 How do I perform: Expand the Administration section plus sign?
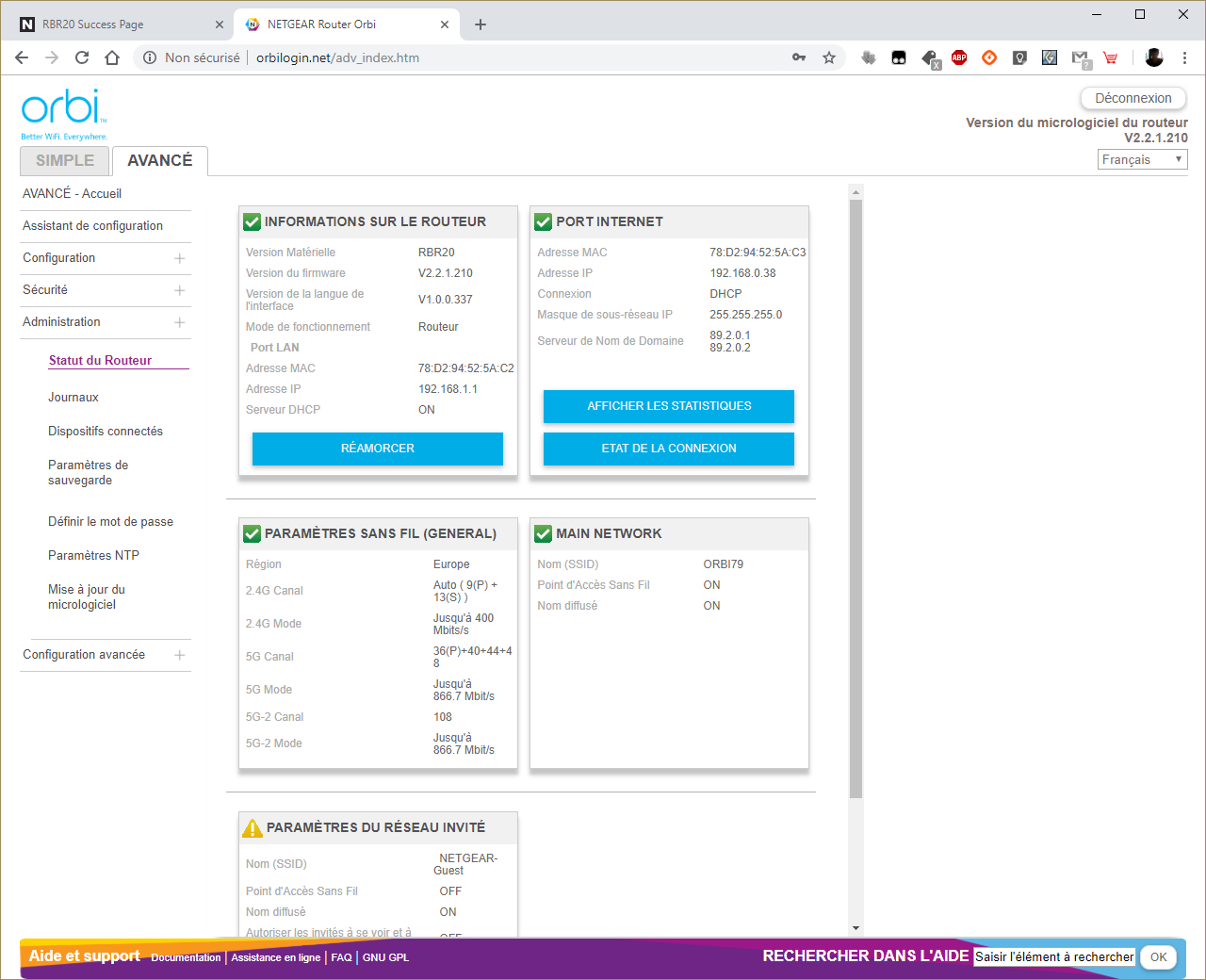180,322
